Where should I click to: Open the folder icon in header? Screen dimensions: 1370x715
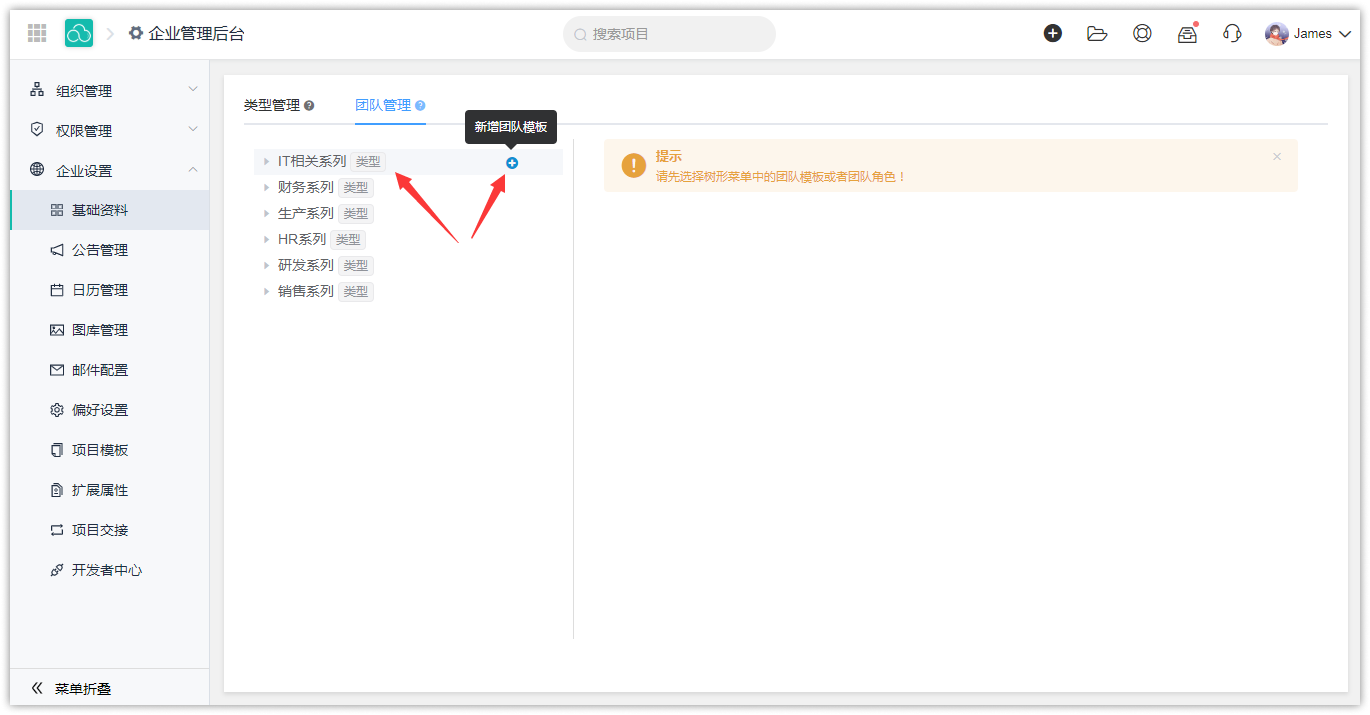pos(1097,33)
